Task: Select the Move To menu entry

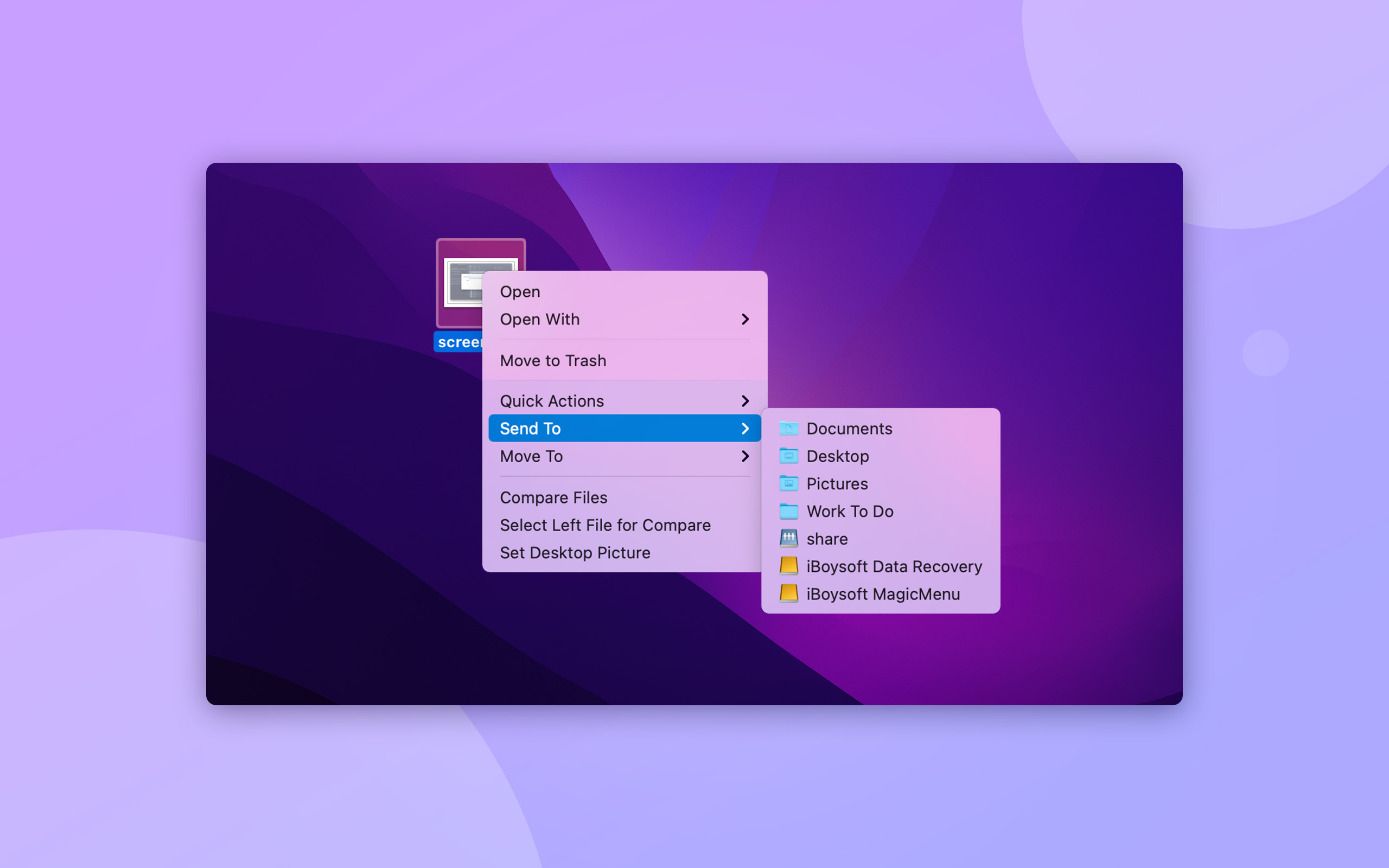Action: coord(625,456)
